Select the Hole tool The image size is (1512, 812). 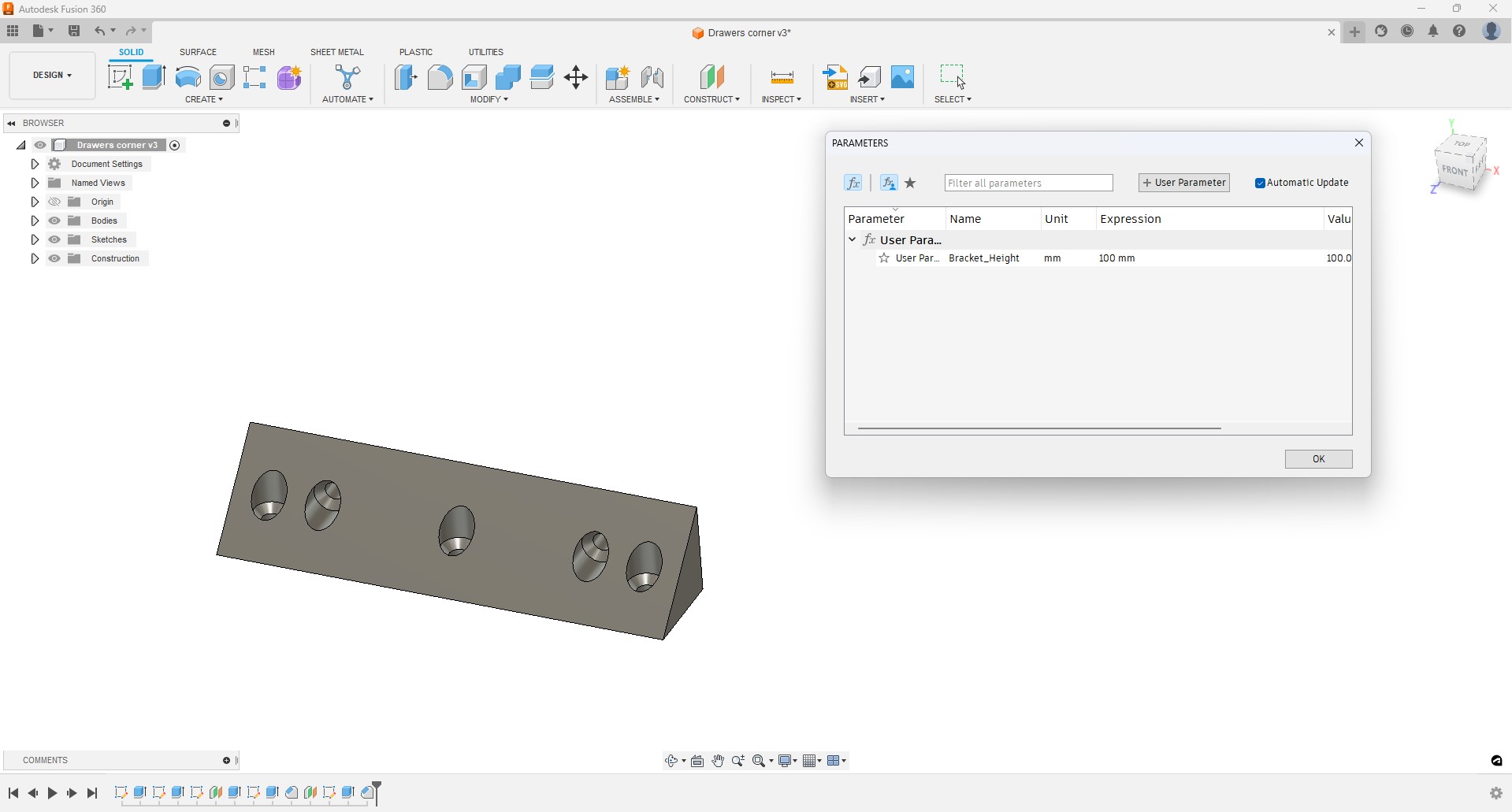222,77
